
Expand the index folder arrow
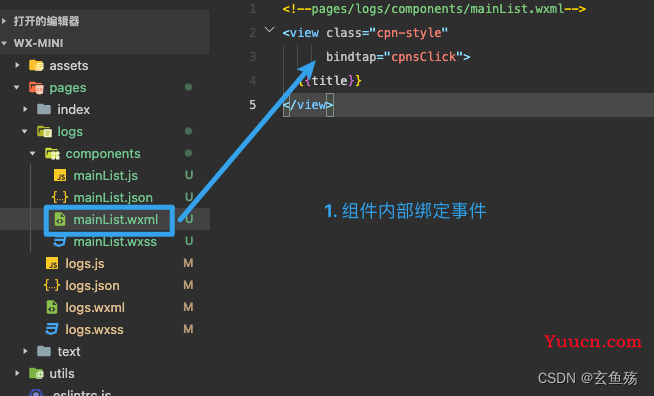(25, 109)
